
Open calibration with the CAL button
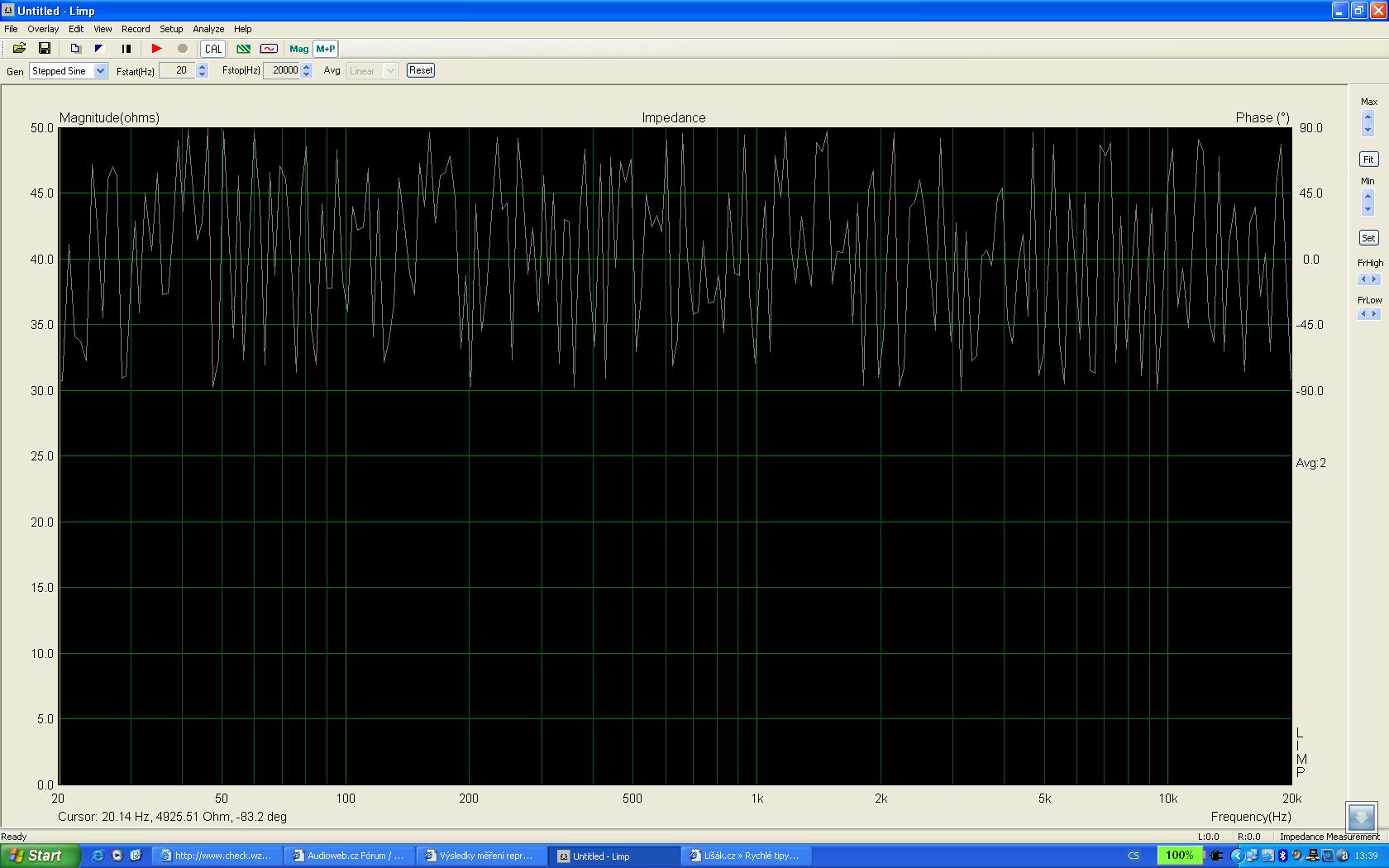pyautogui.click(x=213, y=49)
